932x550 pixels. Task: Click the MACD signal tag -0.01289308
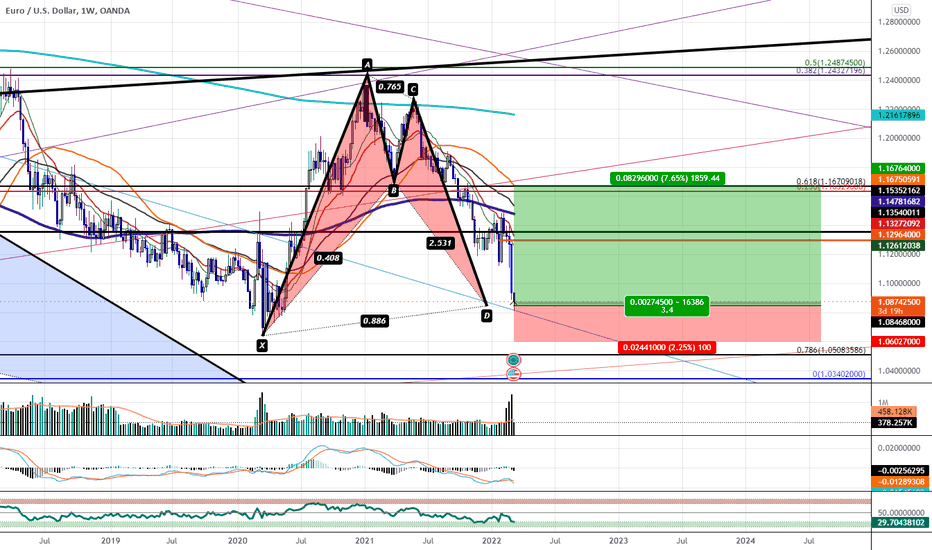[899, 481]
